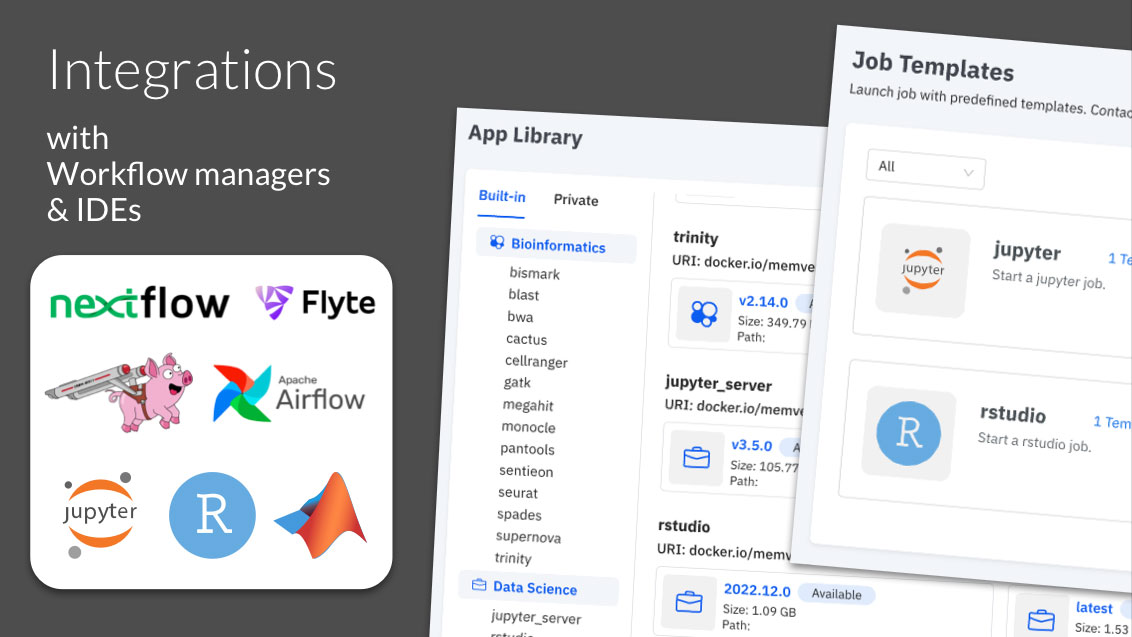
Task: Click the Flyte logo
Action: [x=315, y=303]
